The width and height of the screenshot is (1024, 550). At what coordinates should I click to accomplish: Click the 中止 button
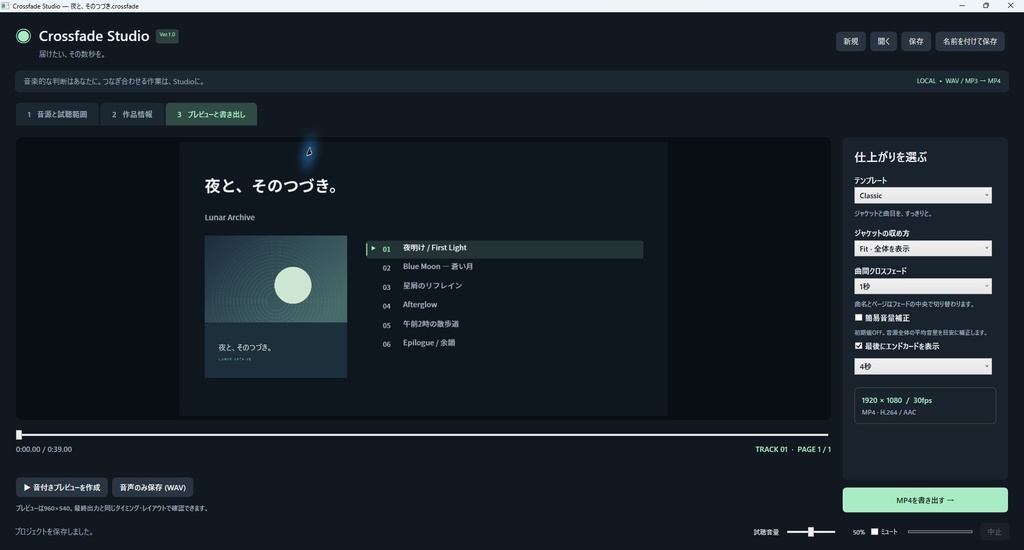994,532
